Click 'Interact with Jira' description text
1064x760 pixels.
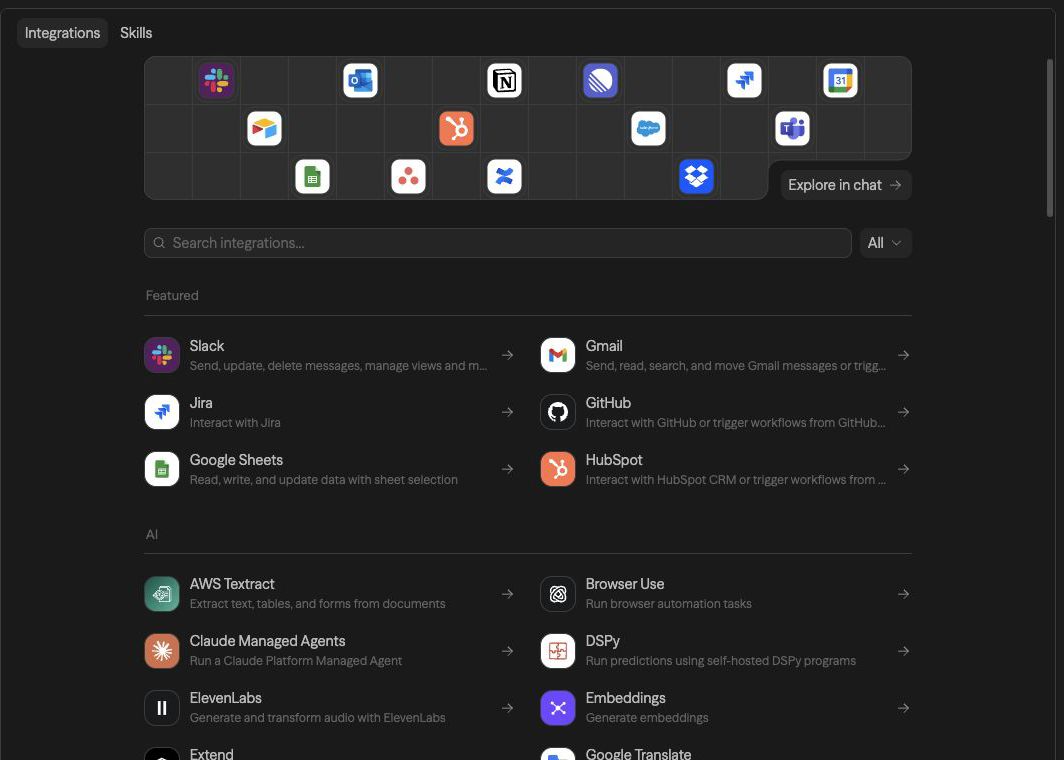coord(235,423)
